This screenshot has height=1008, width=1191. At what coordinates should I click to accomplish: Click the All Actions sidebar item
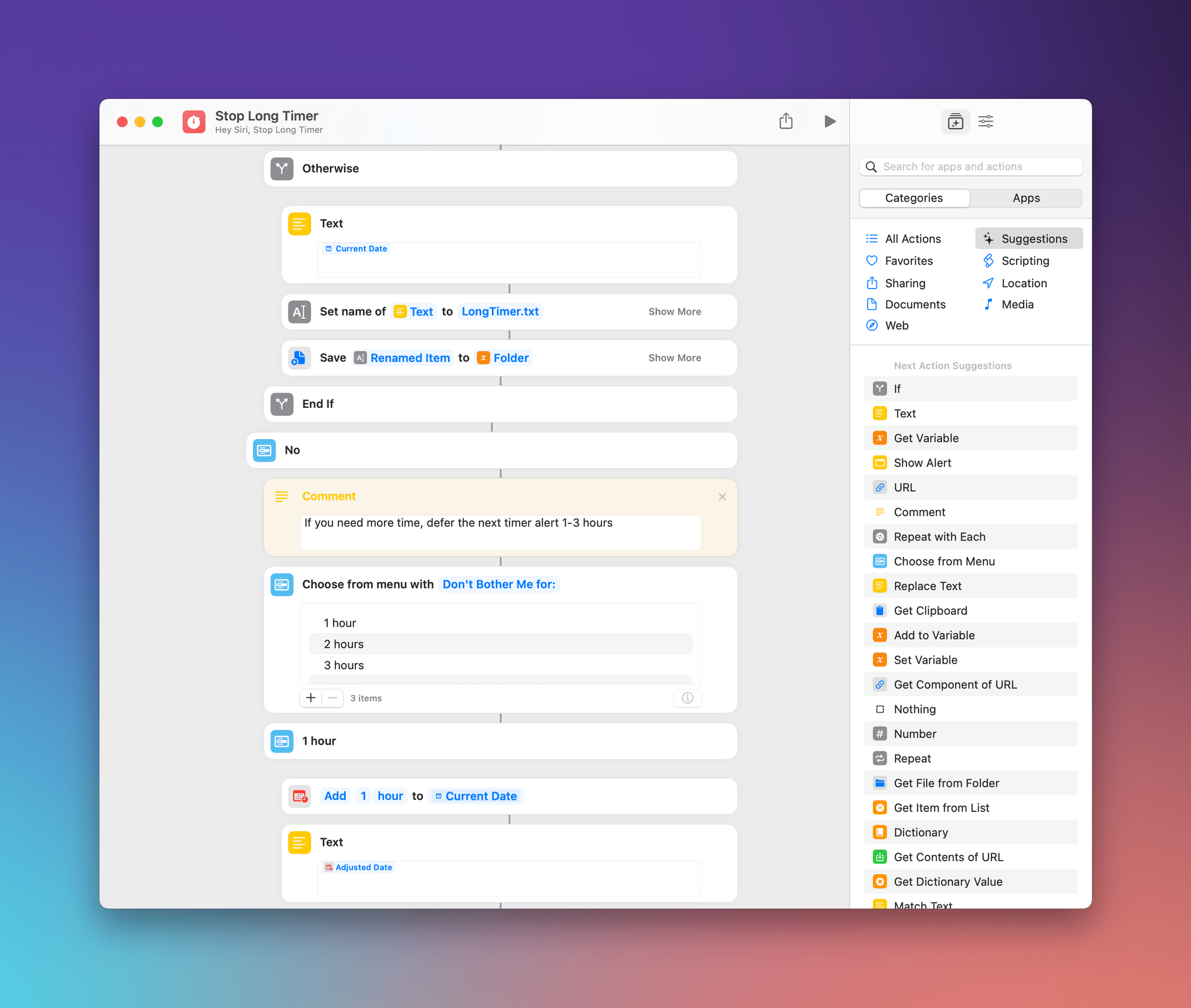(x=911, y=238)
